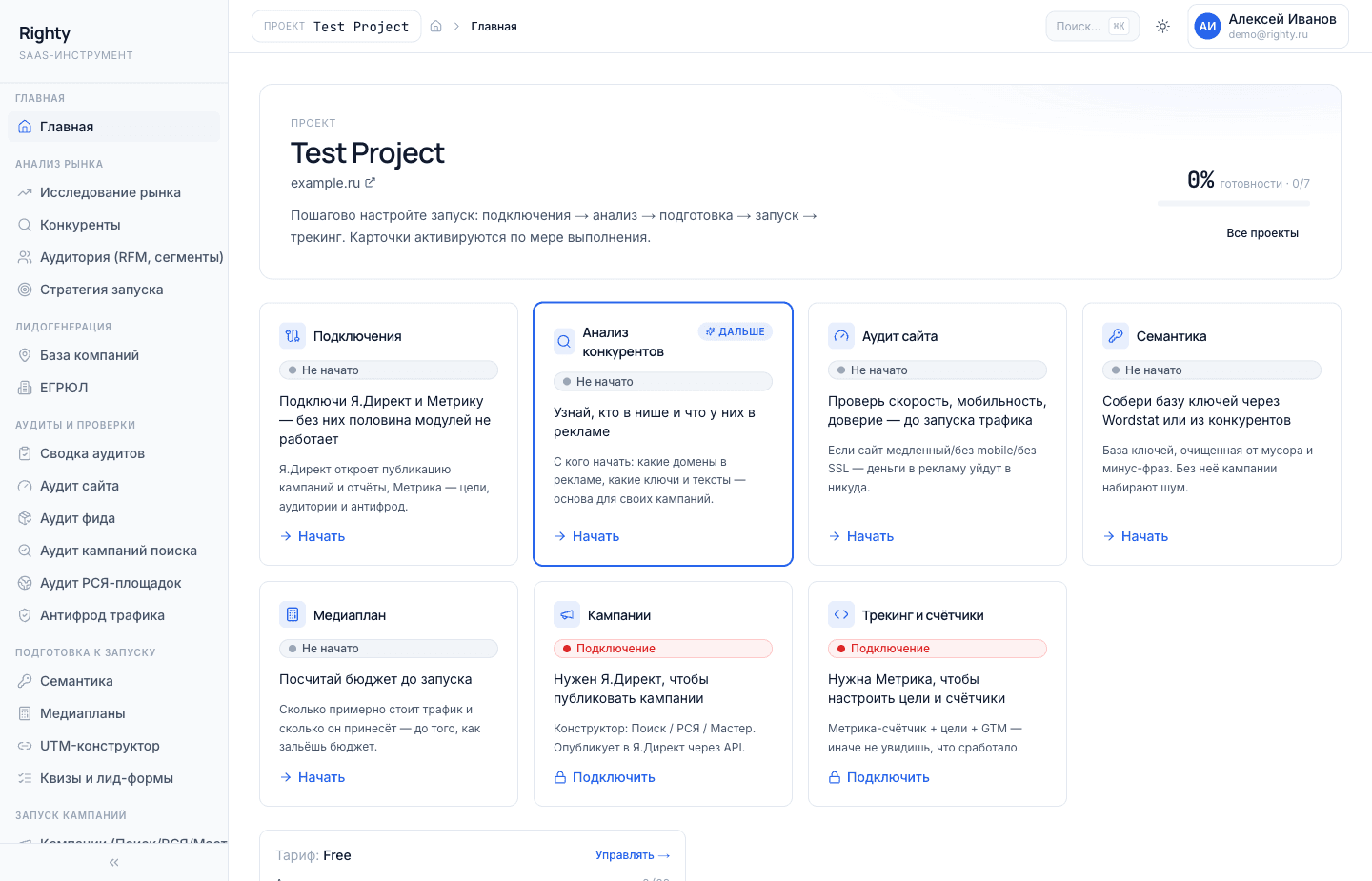Click Не начато status in Подключения card
The height and width of the screenshot is (881, 1372).
click(x=389, y=370)
